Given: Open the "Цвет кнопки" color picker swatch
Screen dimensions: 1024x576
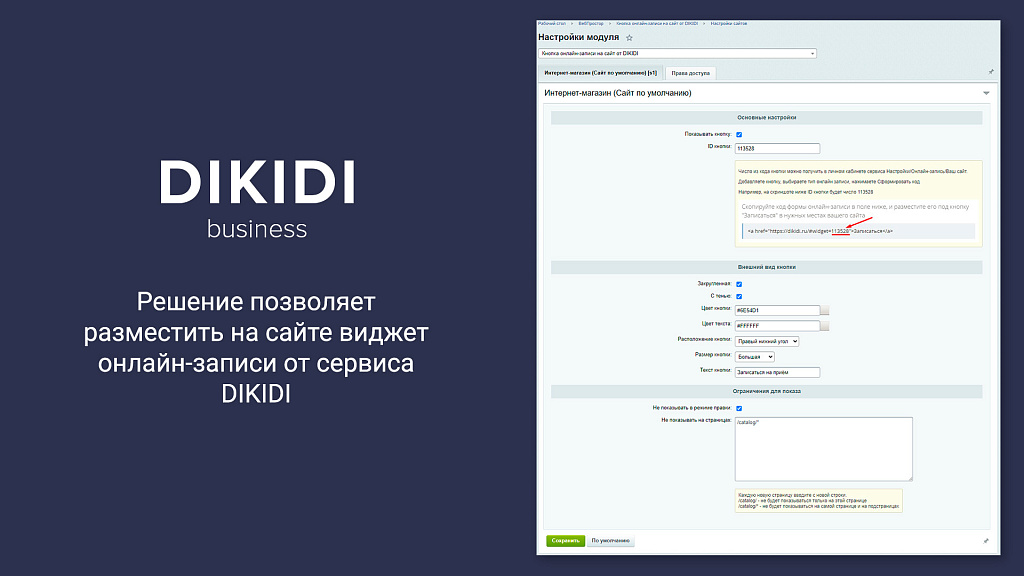Looking at the screenshot, I should (x=824, y=309).
